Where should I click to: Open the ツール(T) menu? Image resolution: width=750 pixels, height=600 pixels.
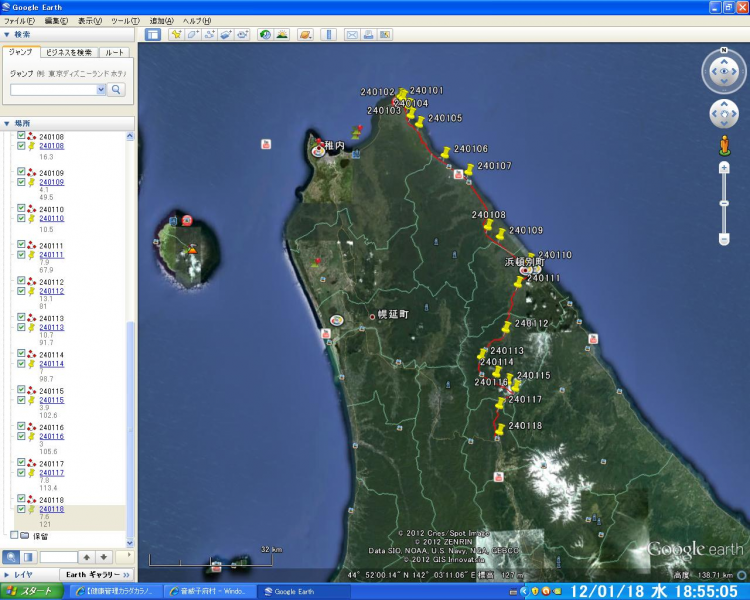pyautogui.click(x=125, y=21)
